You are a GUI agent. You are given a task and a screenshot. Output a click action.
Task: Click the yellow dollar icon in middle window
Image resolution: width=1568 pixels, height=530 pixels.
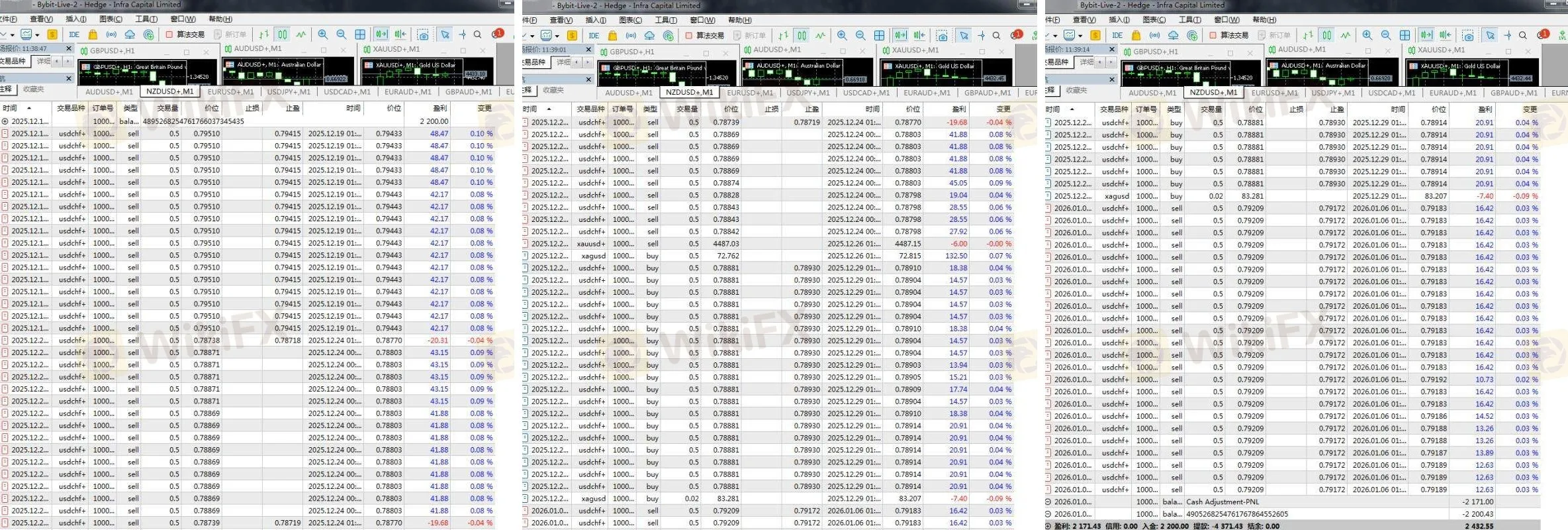click(573, 35)
